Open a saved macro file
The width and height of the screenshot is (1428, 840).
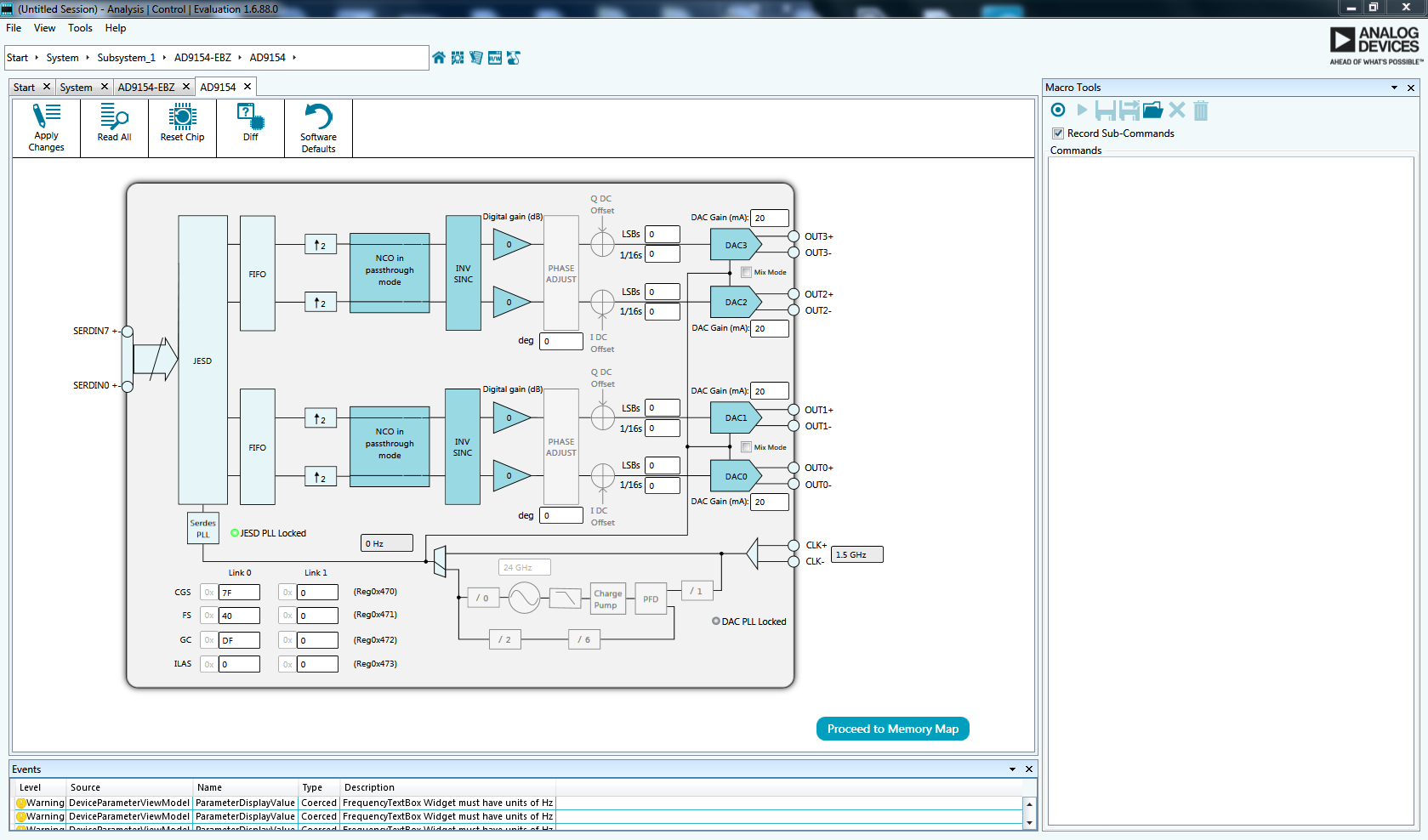click(x=1152, y=110)
